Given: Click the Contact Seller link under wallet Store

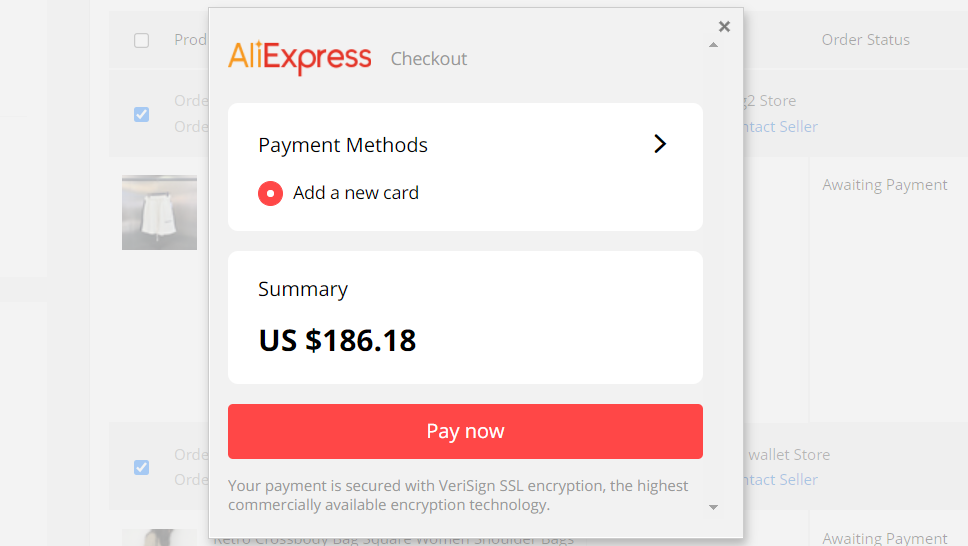Looking at the screenshot, I should [x=780, y=480].
